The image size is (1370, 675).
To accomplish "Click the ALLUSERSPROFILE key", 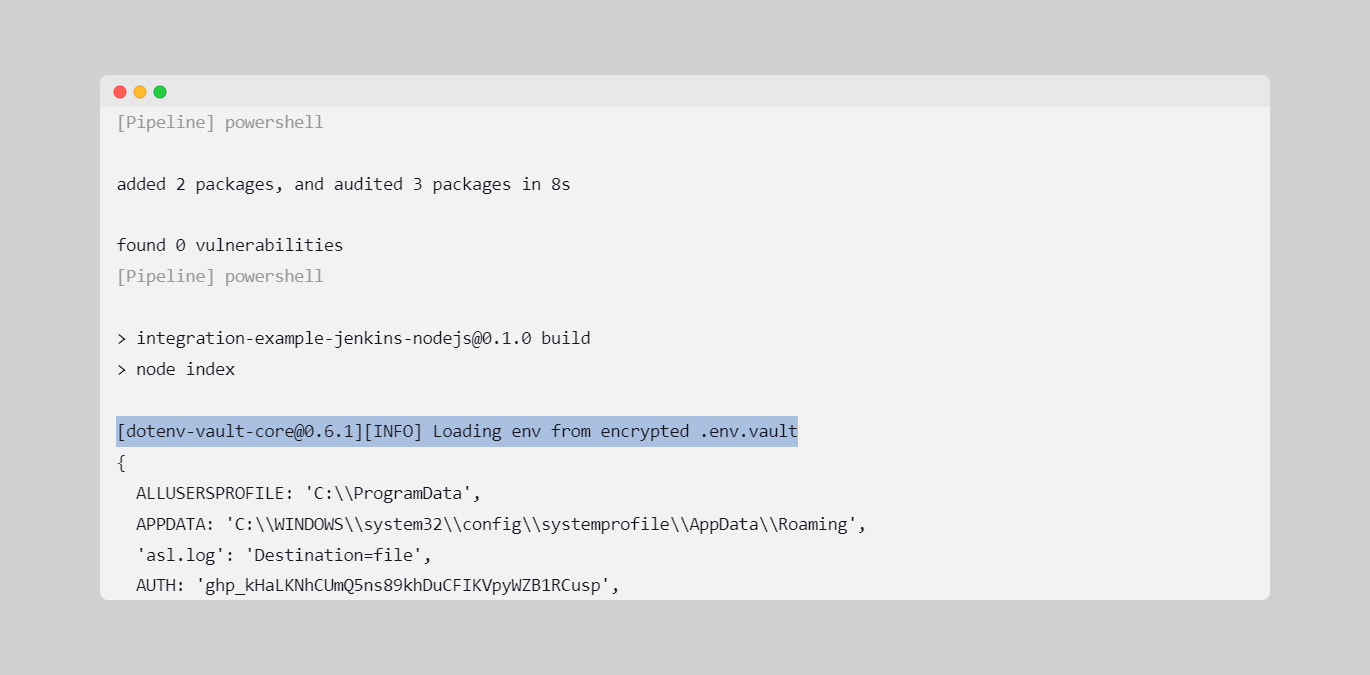I will click(214, 494).
